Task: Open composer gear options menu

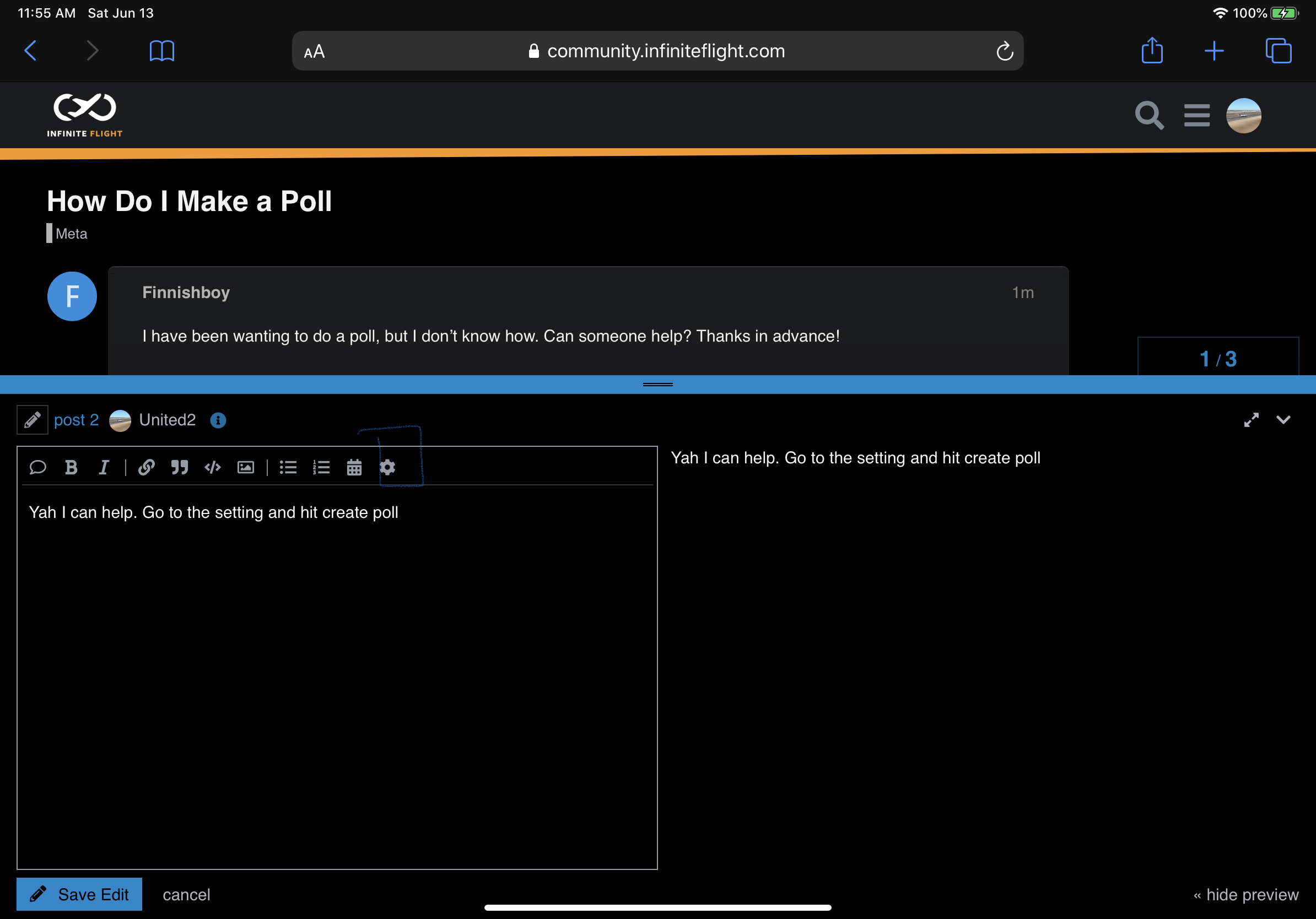Action: pyautogui.click(x=387, y=468)
